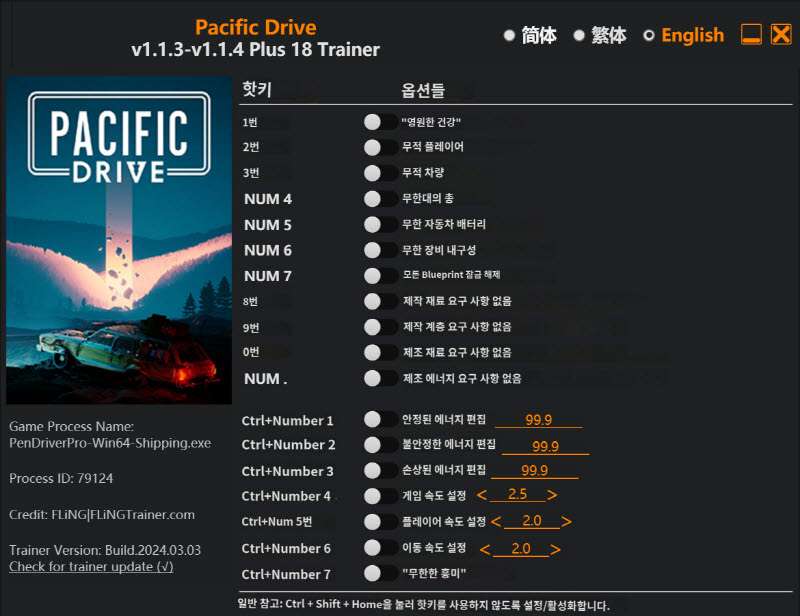
Task: Minimize the trainer with the orange window icon
Action: coord(751,34)
